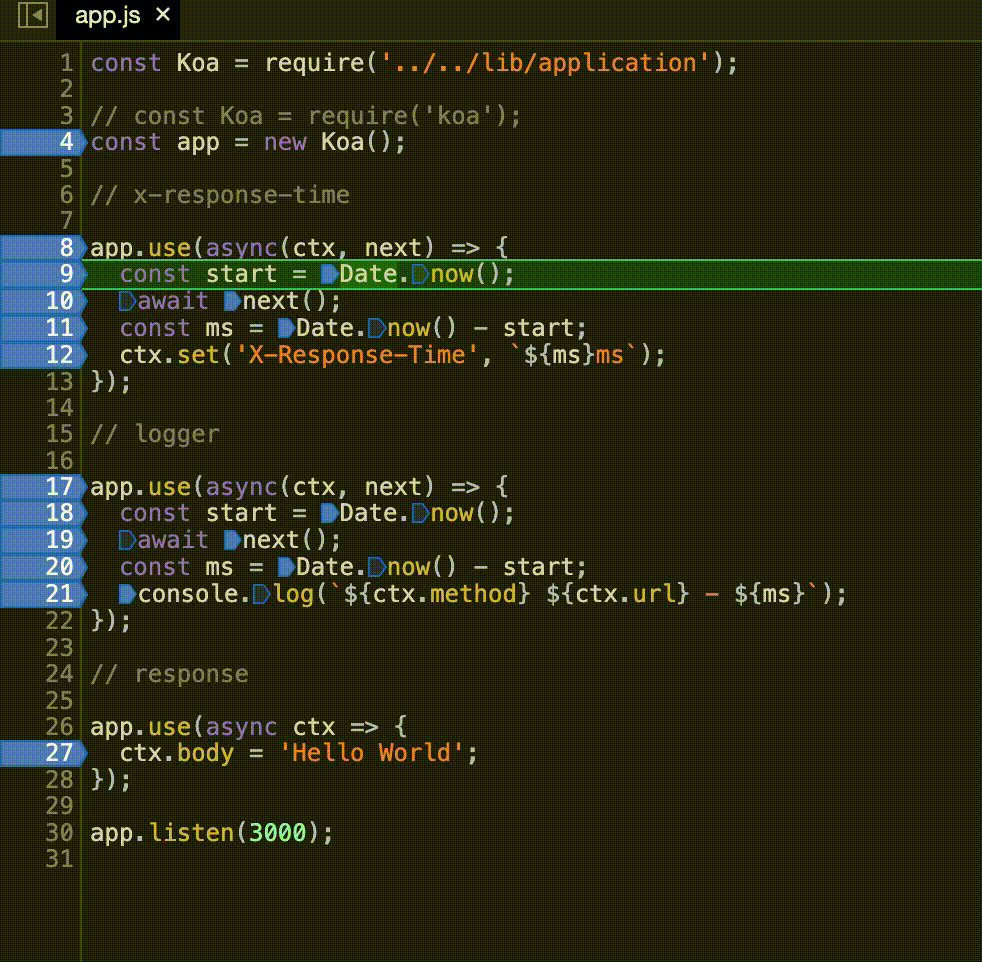Screen dimensions: 982x962
Task: Click inline marker before now on line 18
Action: point(420,514)
